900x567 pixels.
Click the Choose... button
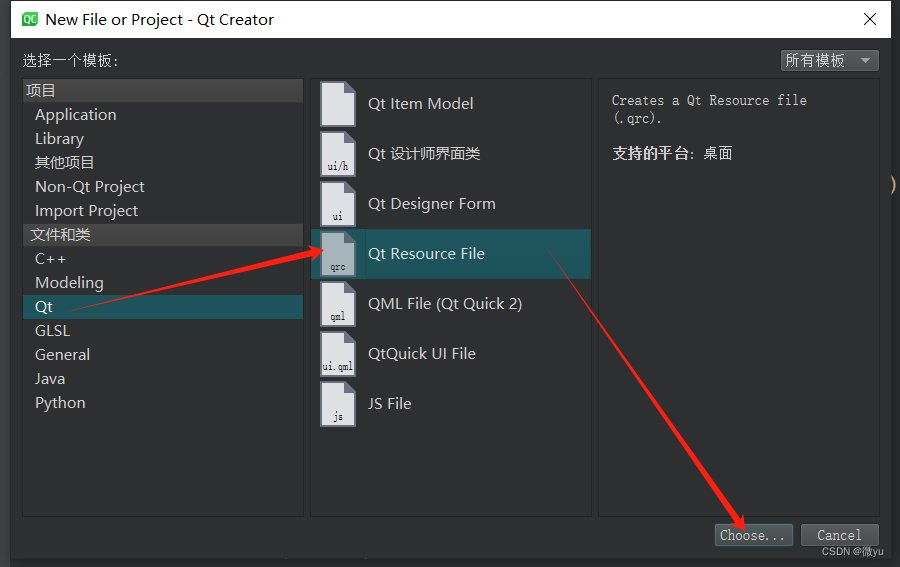click(753, 535)
